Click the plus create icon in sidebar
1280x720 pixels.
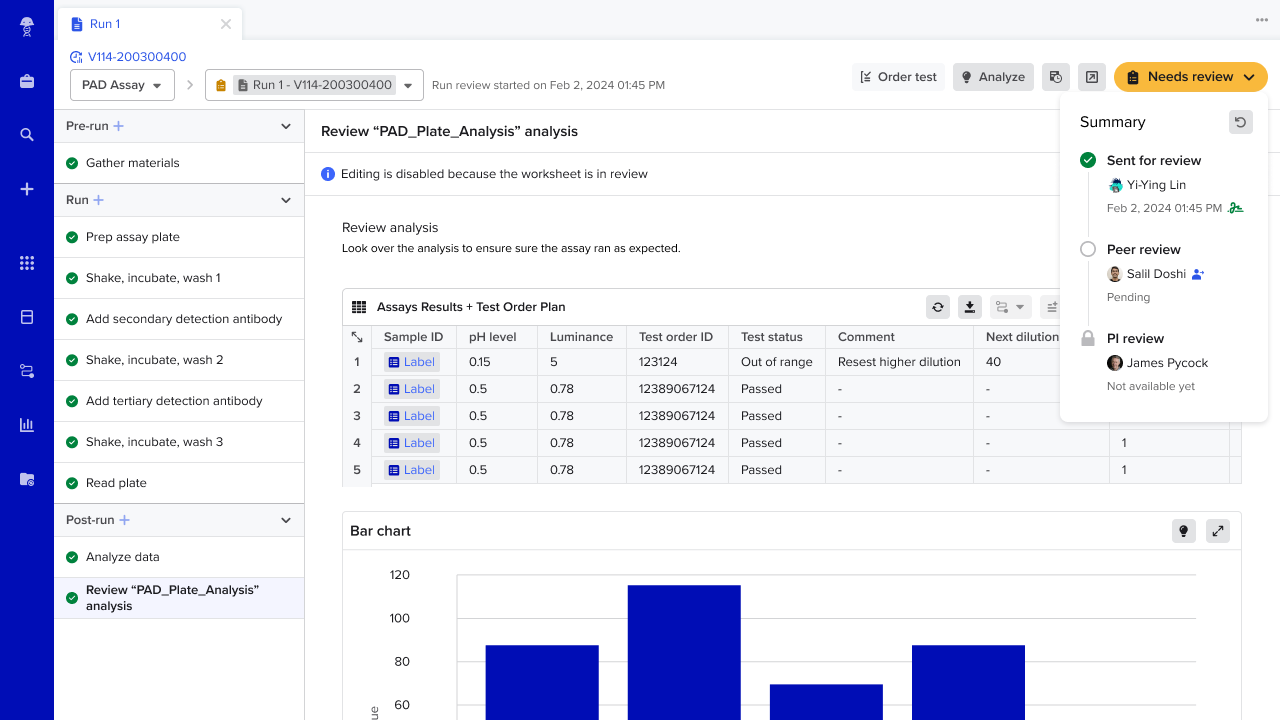tap(27, 189)
